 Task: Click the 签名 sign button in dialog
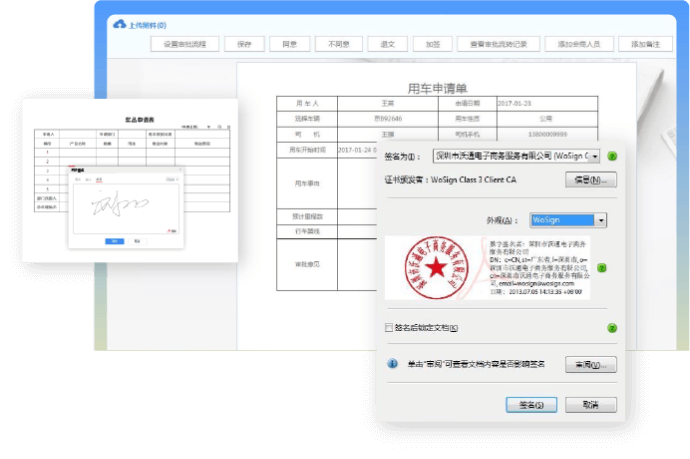[531, 405]
